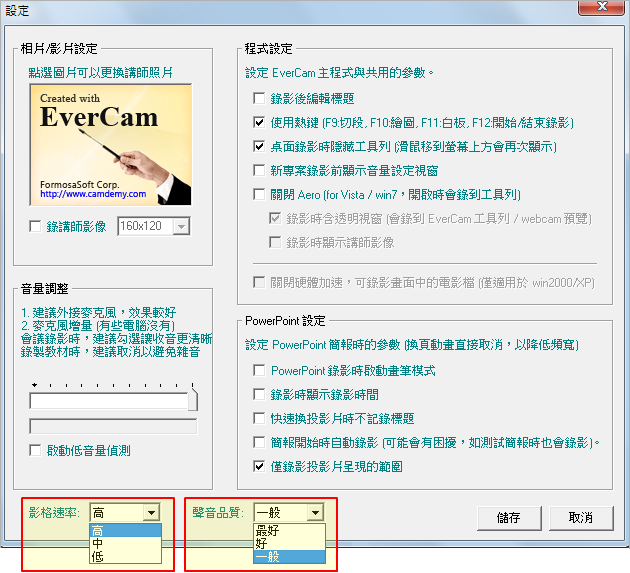Click the microphone volume slider handle
The height and width of the screenshot is (573, 630).
click(x=193, y=401)
